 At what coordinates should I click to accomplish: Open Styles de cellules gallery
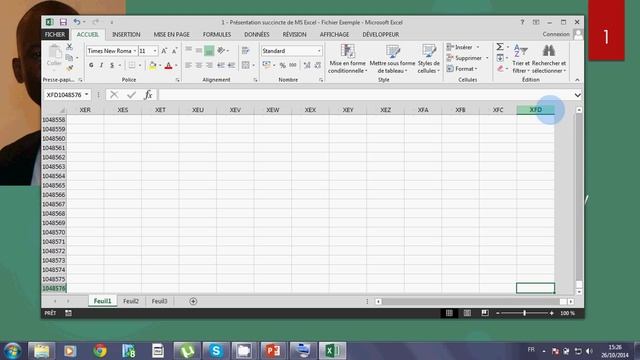click(429, 59)
